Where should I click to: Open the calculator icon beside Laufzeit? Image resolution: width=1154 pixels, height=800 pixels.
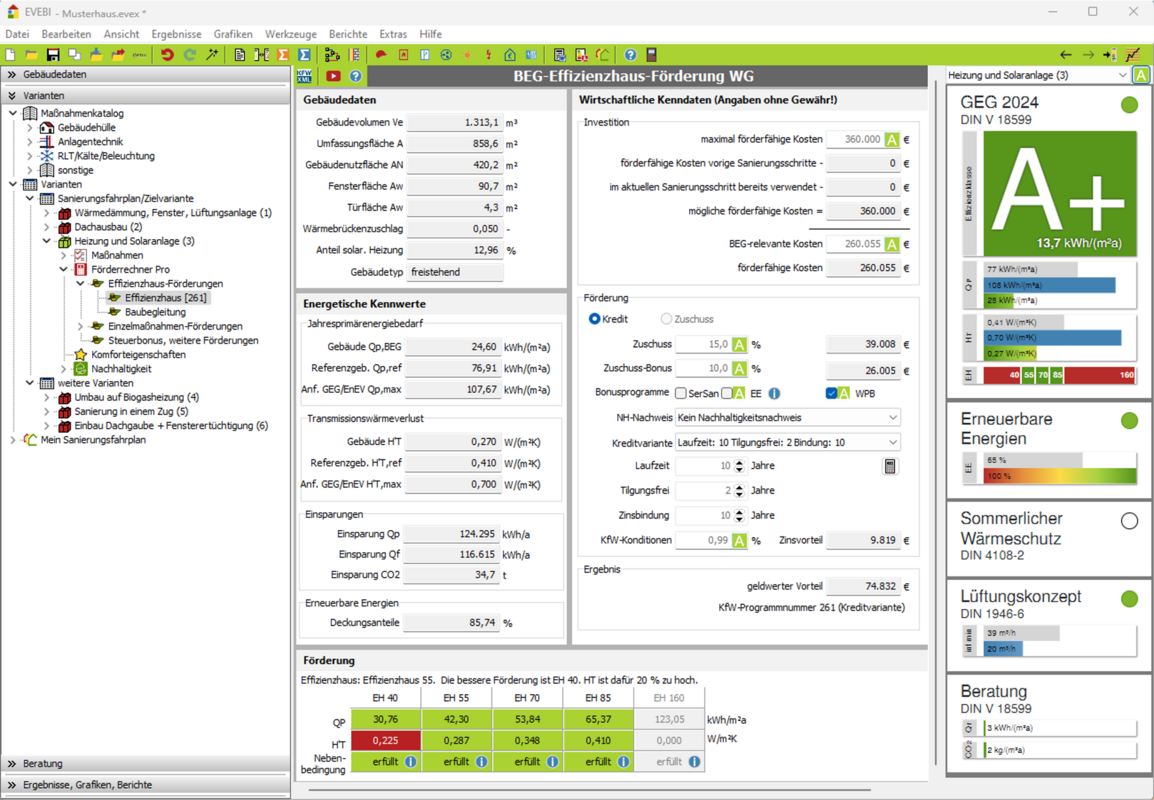(890, 466)
